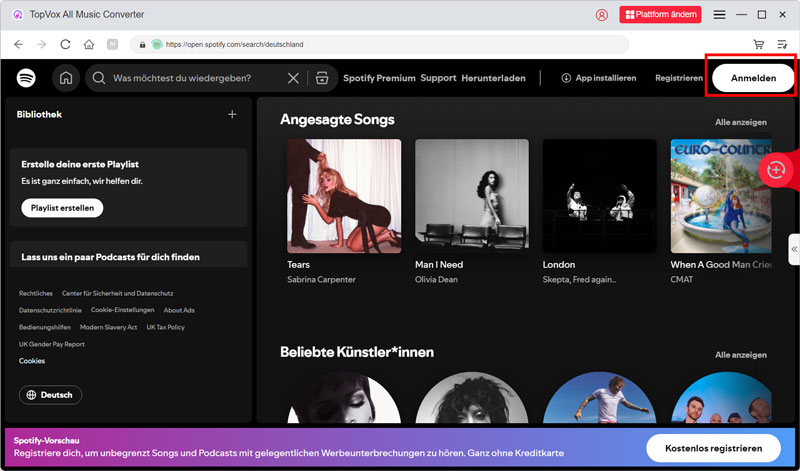
Task: Show all Angesagte Songs
Action: click(740, 122)
